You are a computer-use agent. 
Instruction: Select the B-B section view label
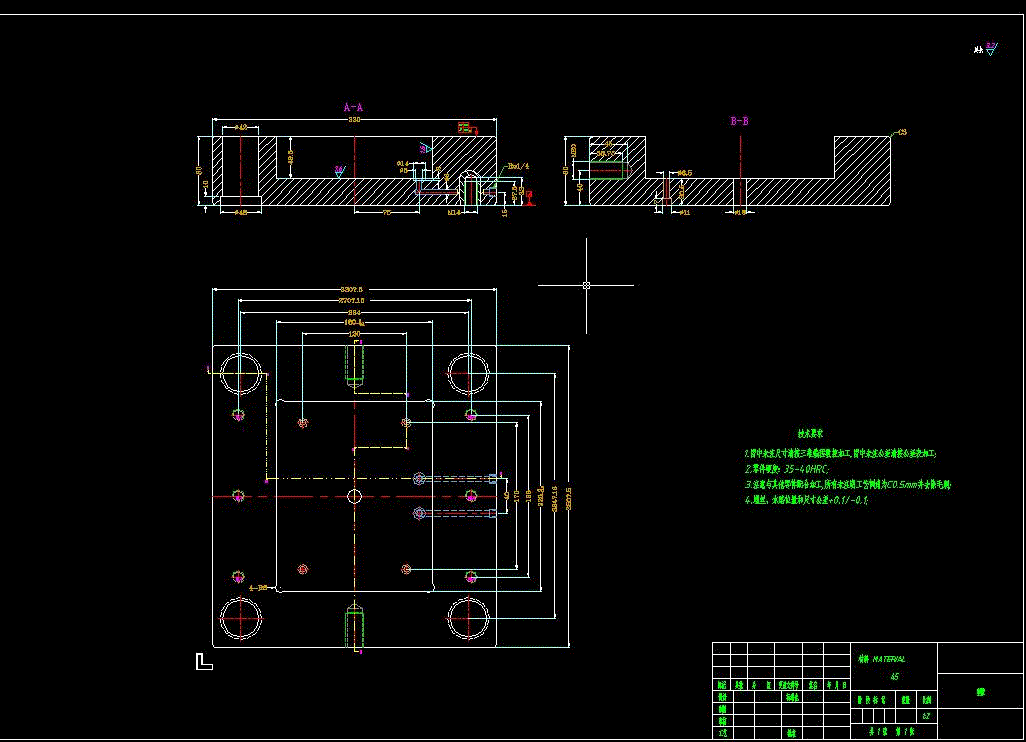click(739, 121)
